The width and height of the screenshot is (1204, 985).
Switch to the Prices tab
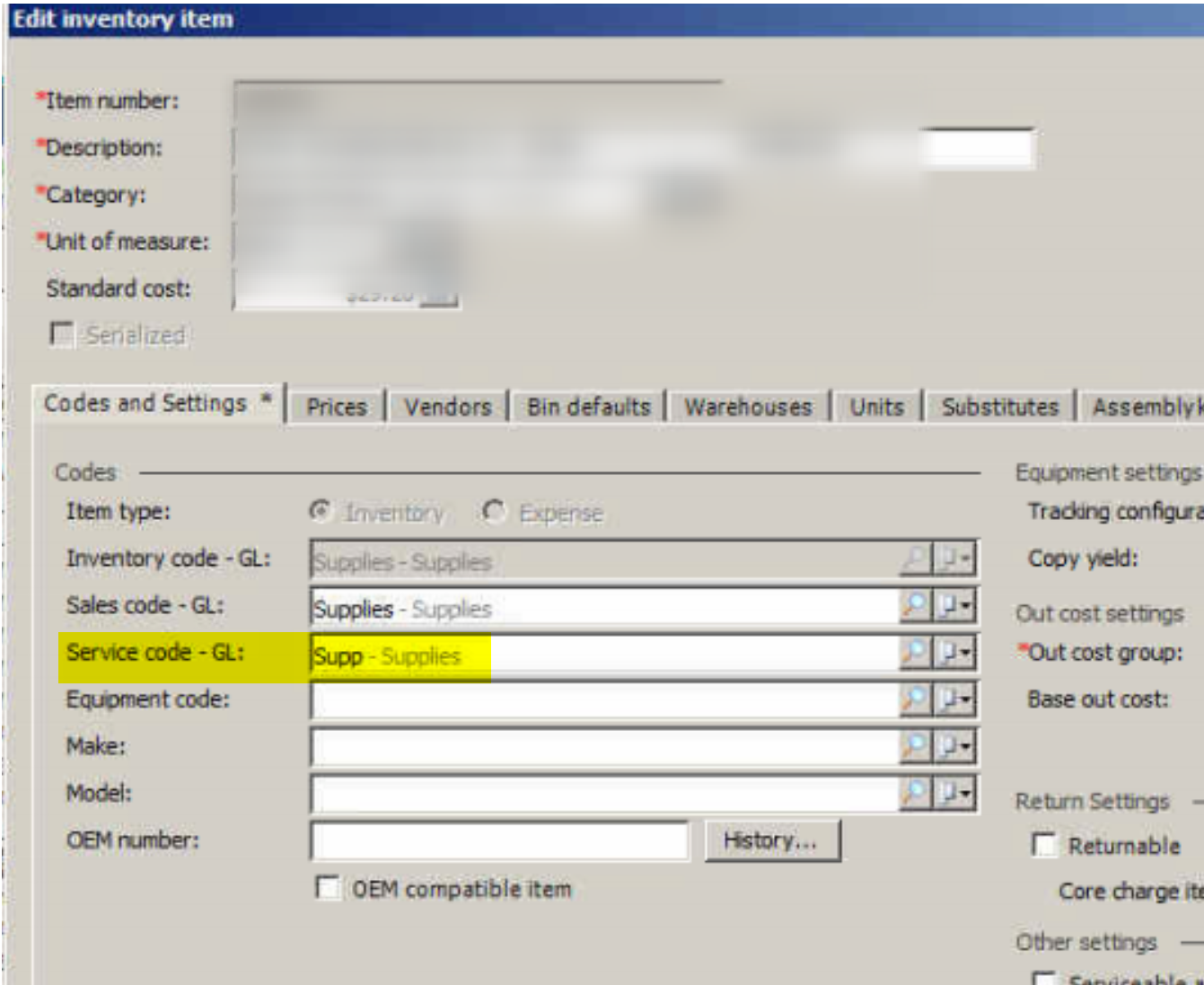(337, 407)
